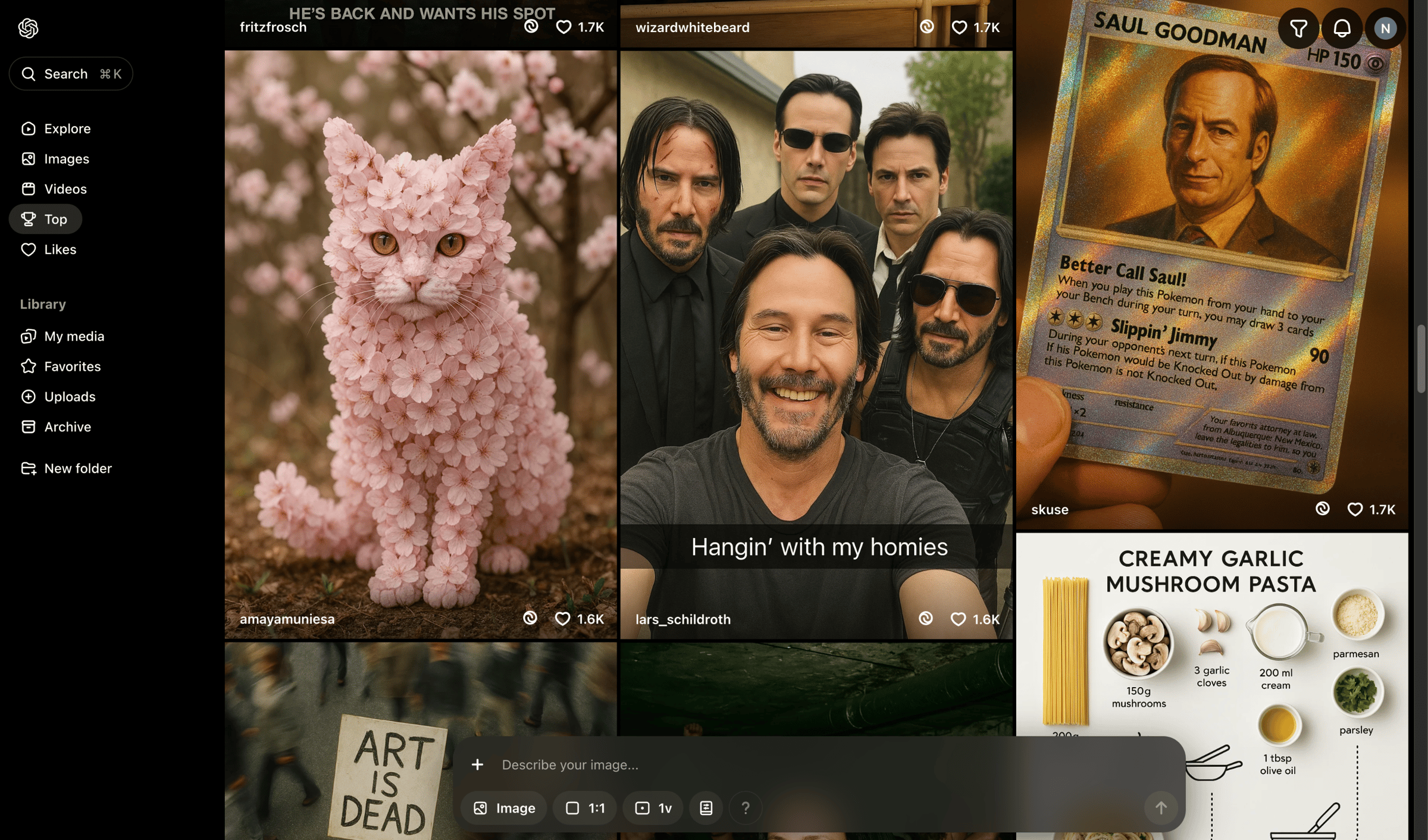This screenshot has height=840, width=1428.
Task: Like wizardwhitebeard's post with heart icon
Action: (959, 27)
